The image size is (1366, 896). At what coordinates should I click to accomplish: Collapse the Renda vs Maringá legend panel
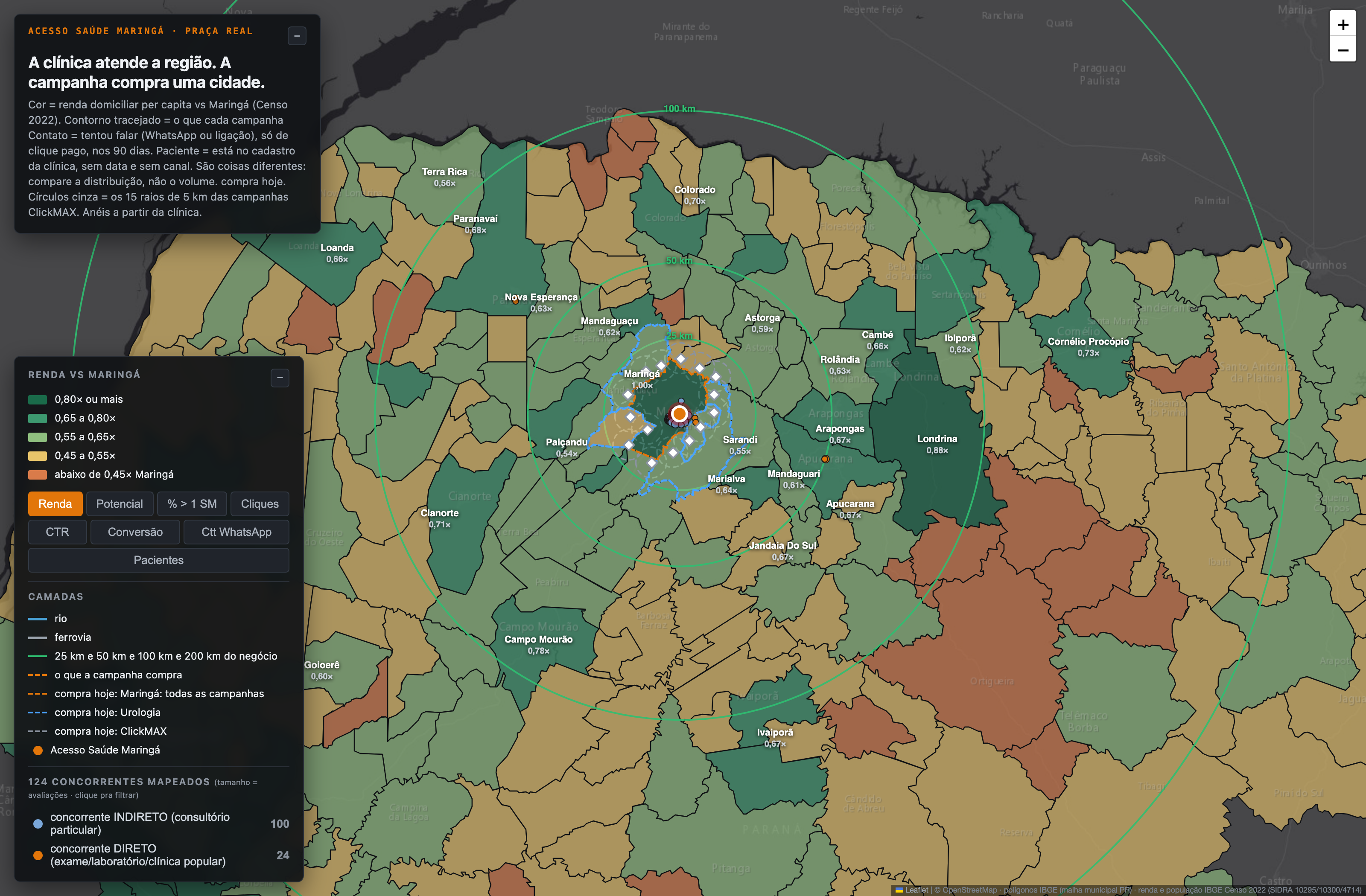(x=280, y=378)
